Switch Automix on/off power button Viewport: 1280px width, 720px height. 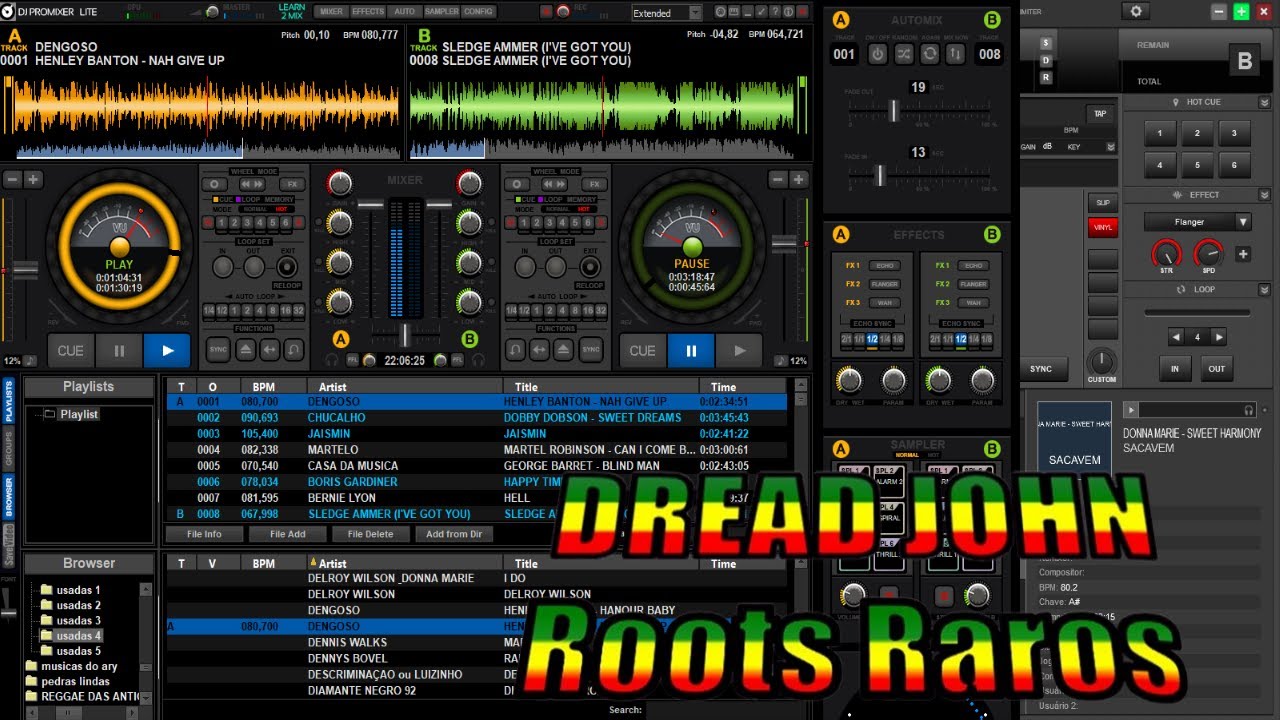coord(877,54)
